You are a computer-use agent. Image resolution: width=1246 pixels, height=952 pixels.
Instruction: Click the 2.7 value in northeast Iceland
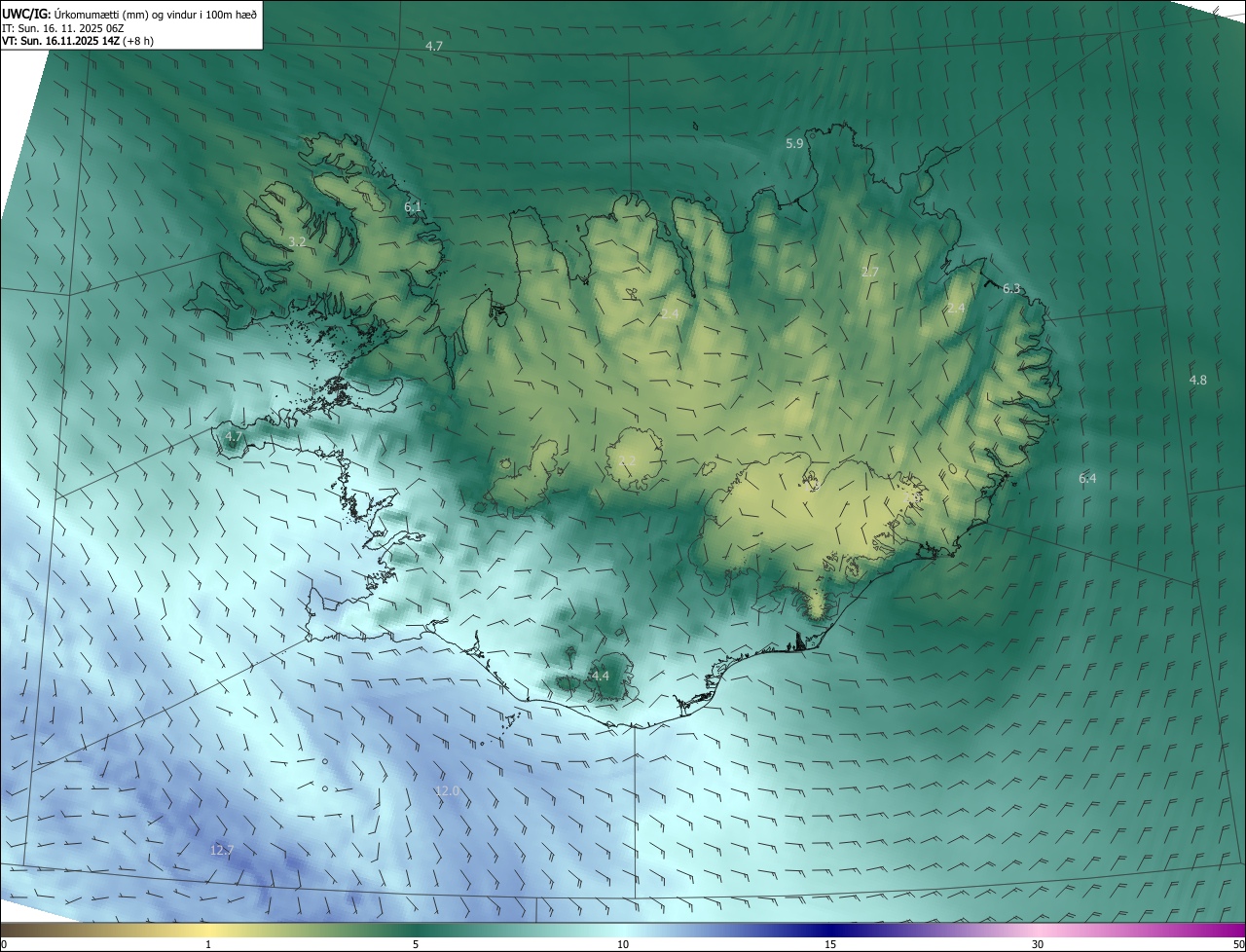(x=870, y=272)
